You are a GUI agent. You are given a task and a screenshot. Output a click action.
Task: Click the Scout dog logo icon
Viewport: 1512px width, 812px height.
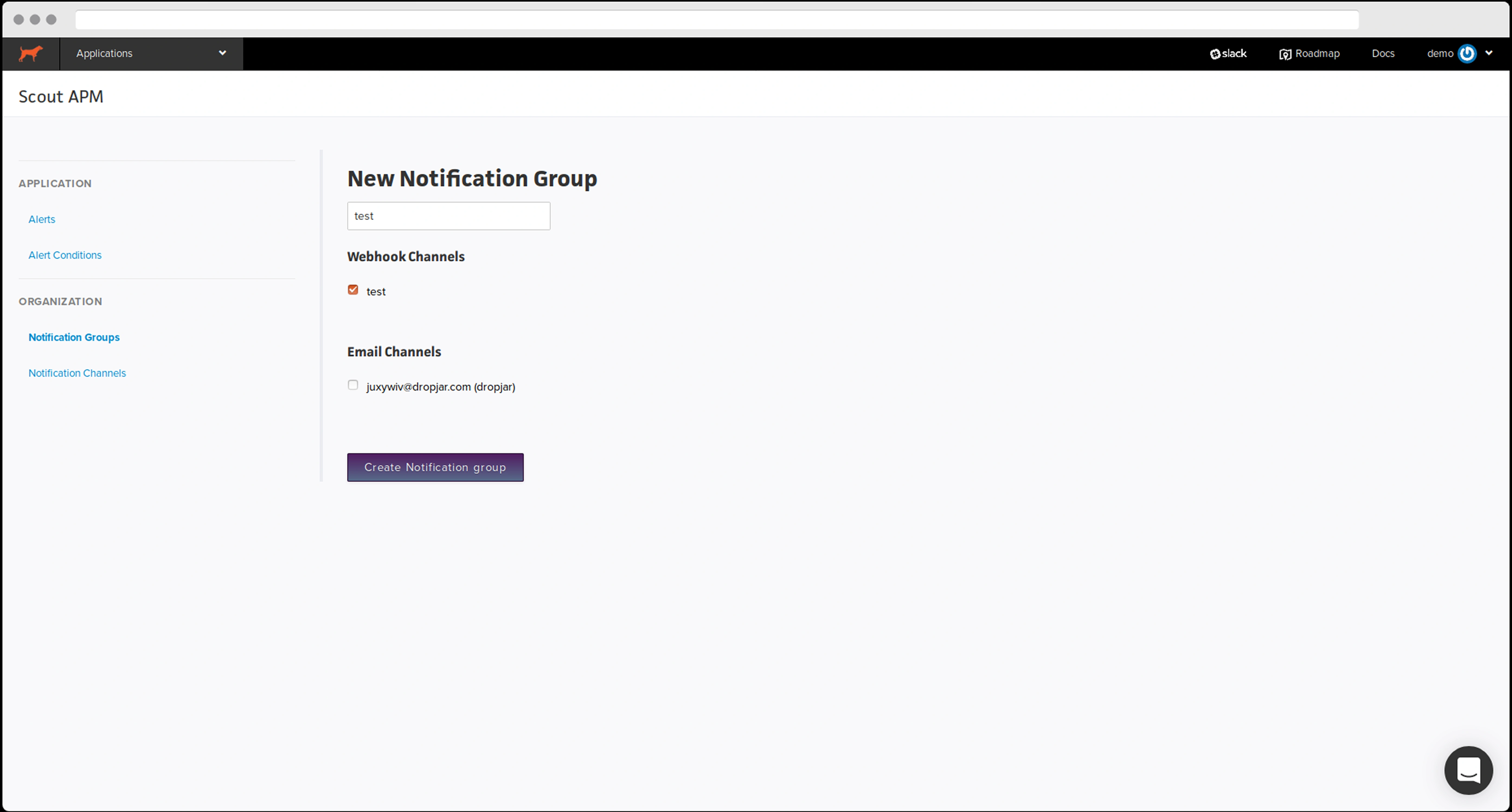31,53
